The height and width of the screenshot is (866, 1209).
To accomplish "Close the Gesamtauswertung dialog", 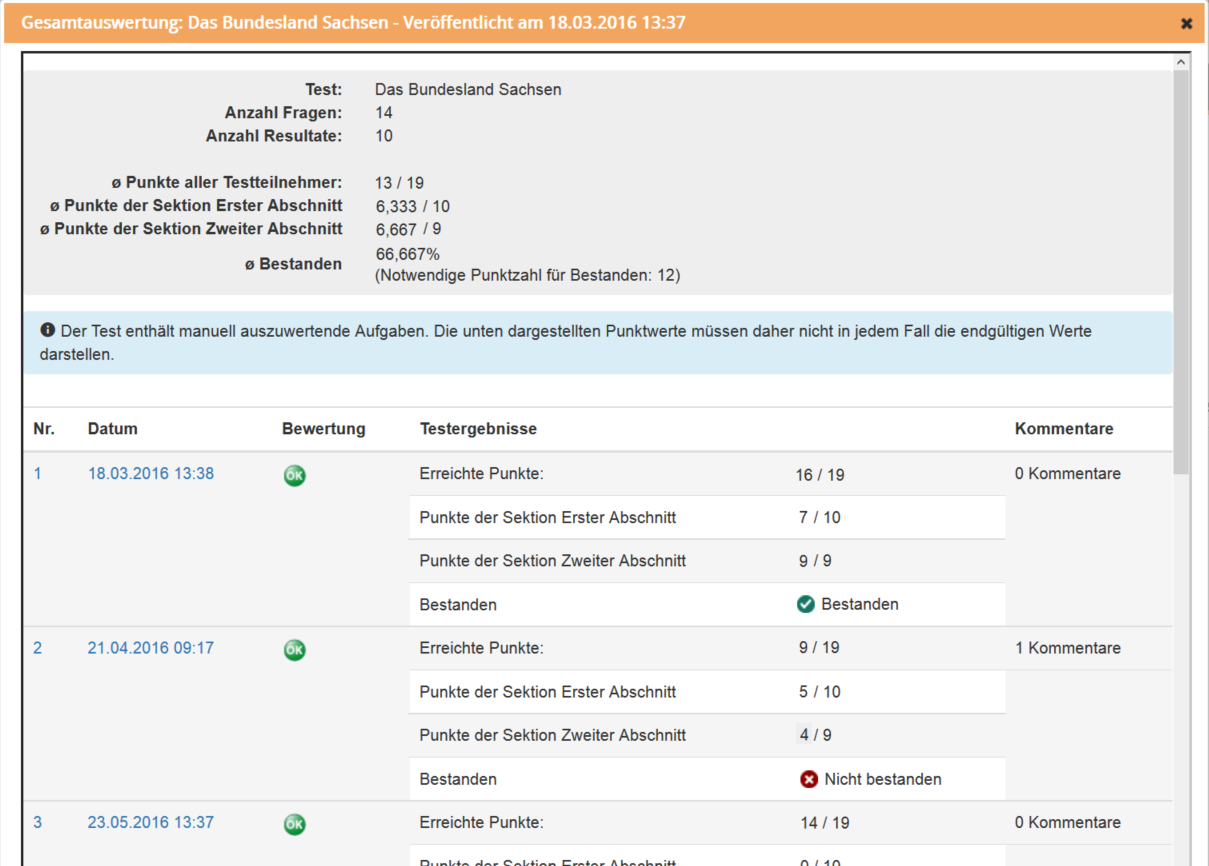I will pos(1186,23).
